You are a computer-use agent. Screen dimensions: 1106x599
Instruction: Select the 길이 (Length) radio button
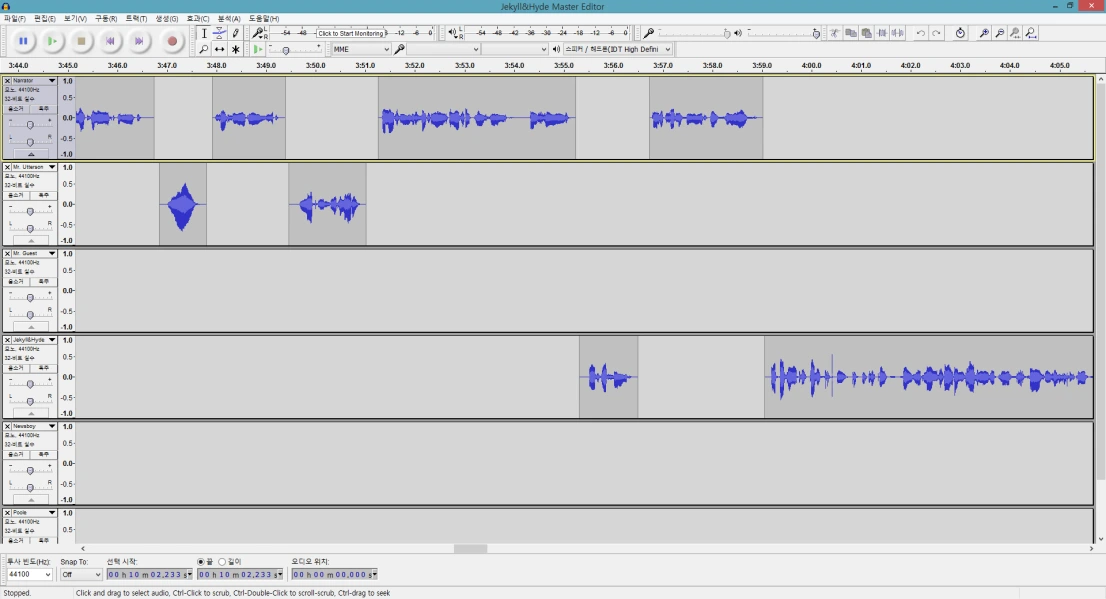(x=221, y=562)
